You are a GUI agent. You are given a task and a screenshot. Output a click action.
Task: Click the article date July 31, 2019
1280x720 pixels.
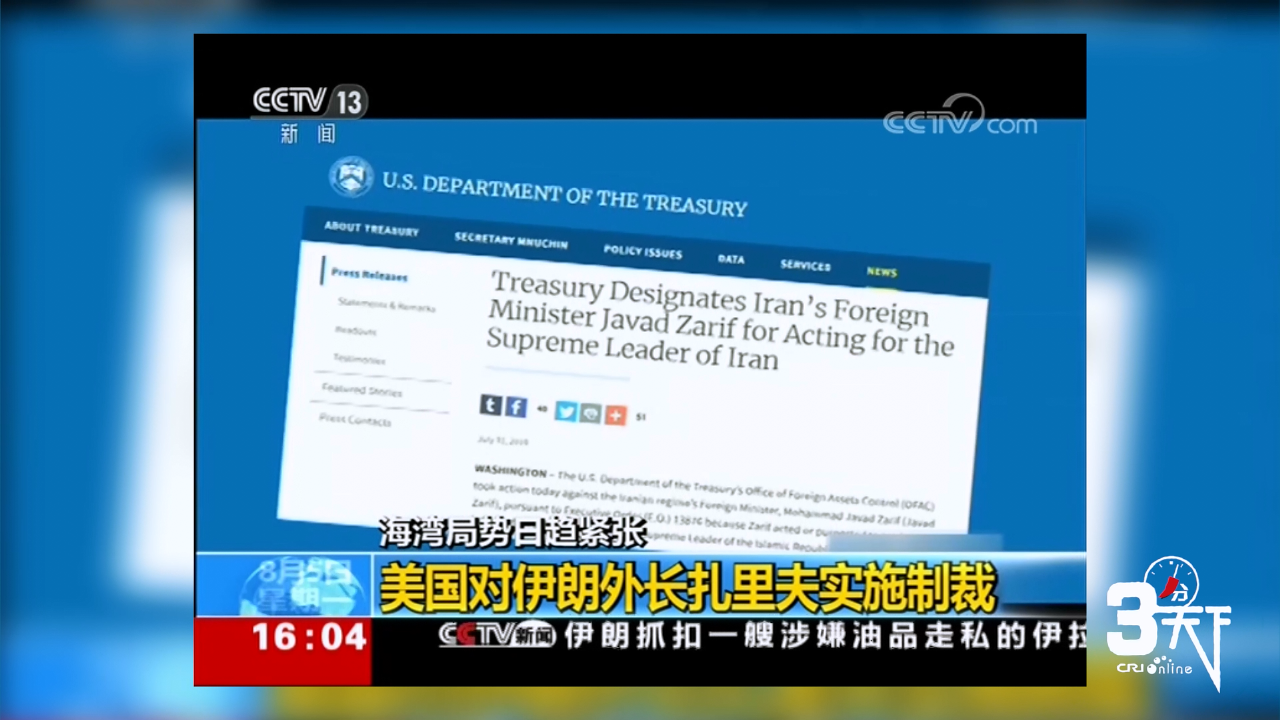[503, 440]
